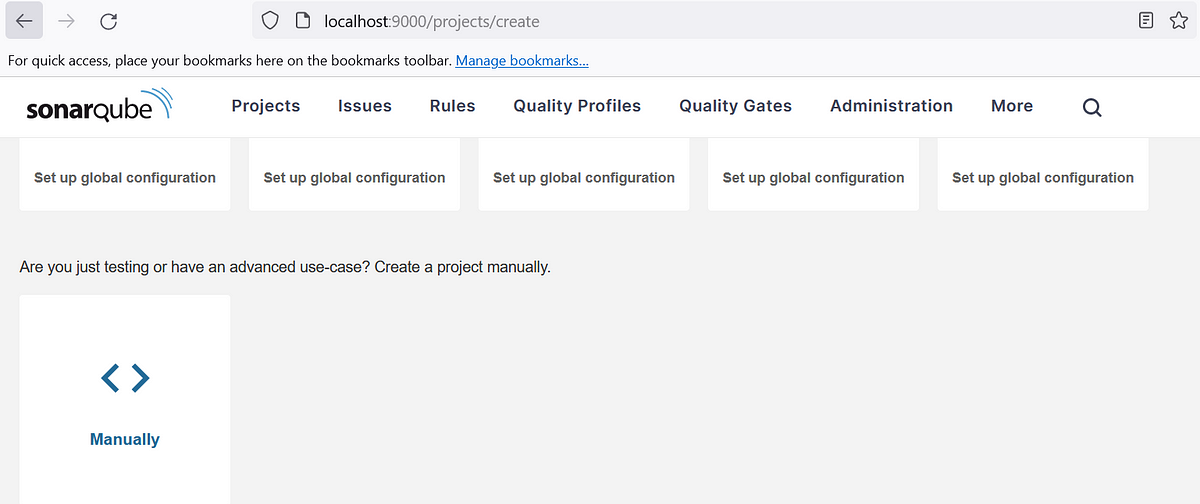Click the SonarQube logo
The height and width of the screenshot is (504, 1200).
tap(100, 107)
